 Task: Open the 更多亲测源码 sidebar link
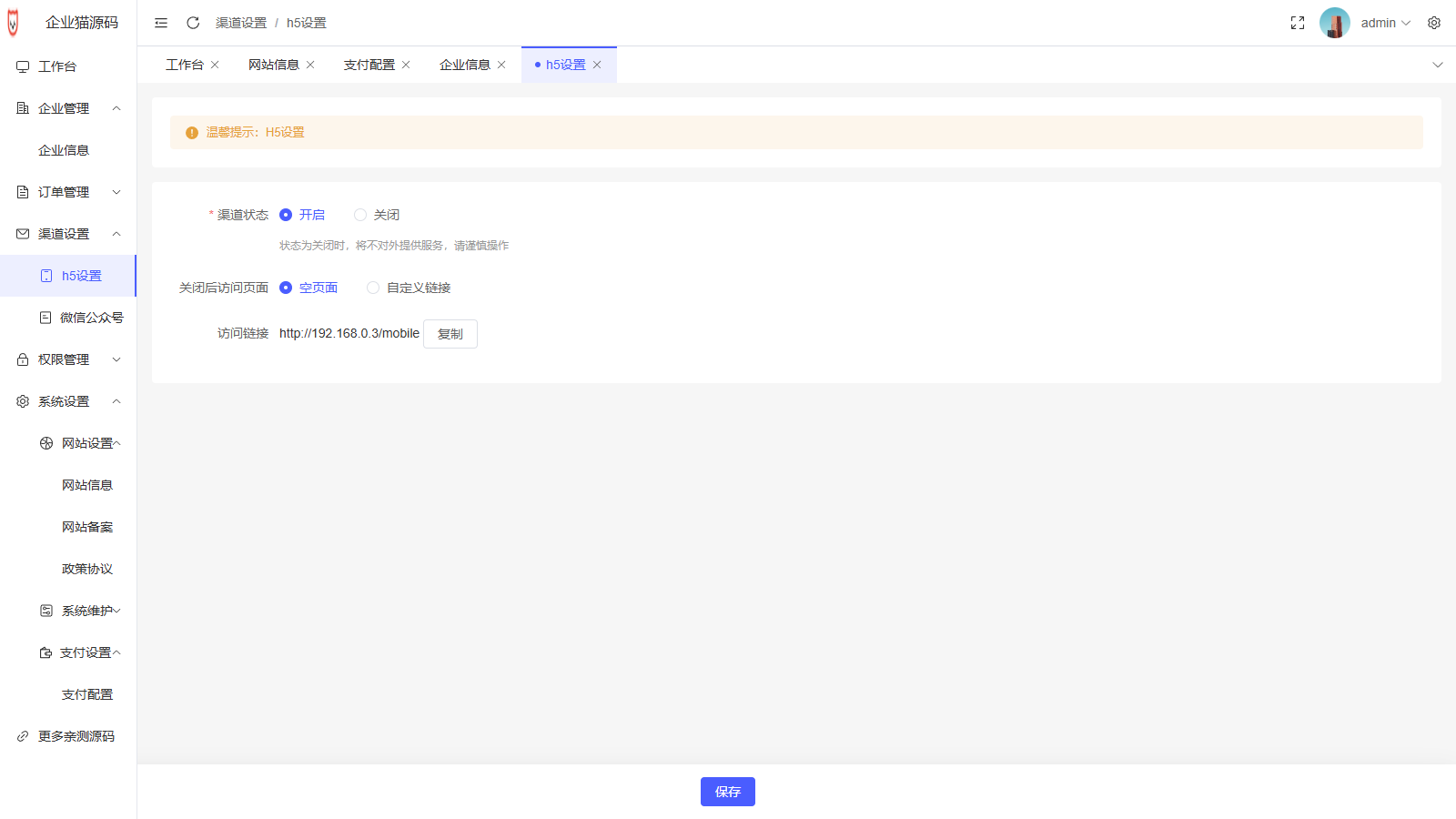[76, 736]
